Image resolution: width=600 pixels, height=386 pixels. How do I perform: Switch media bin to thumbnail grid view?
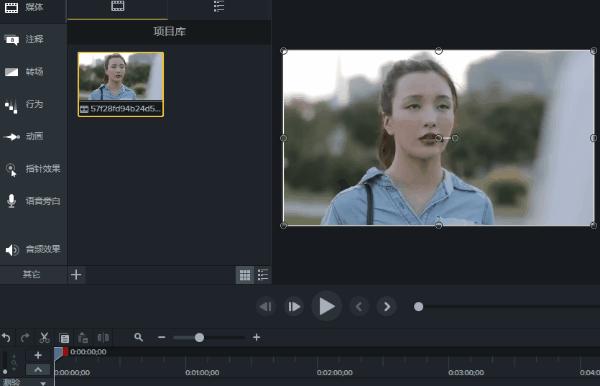click(x=245, y=275)
